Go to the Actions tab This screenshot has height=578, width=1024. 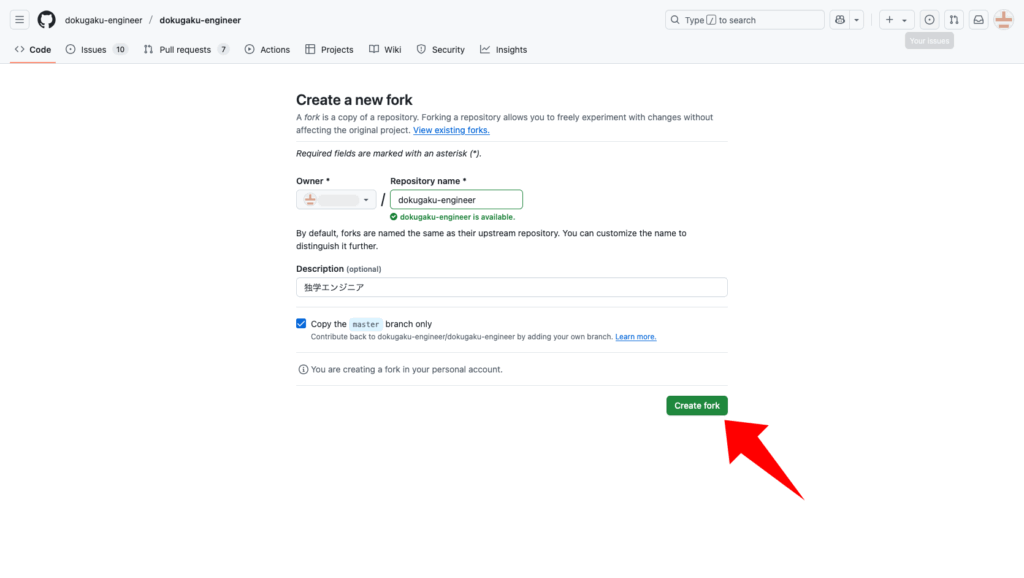(267, 49)
